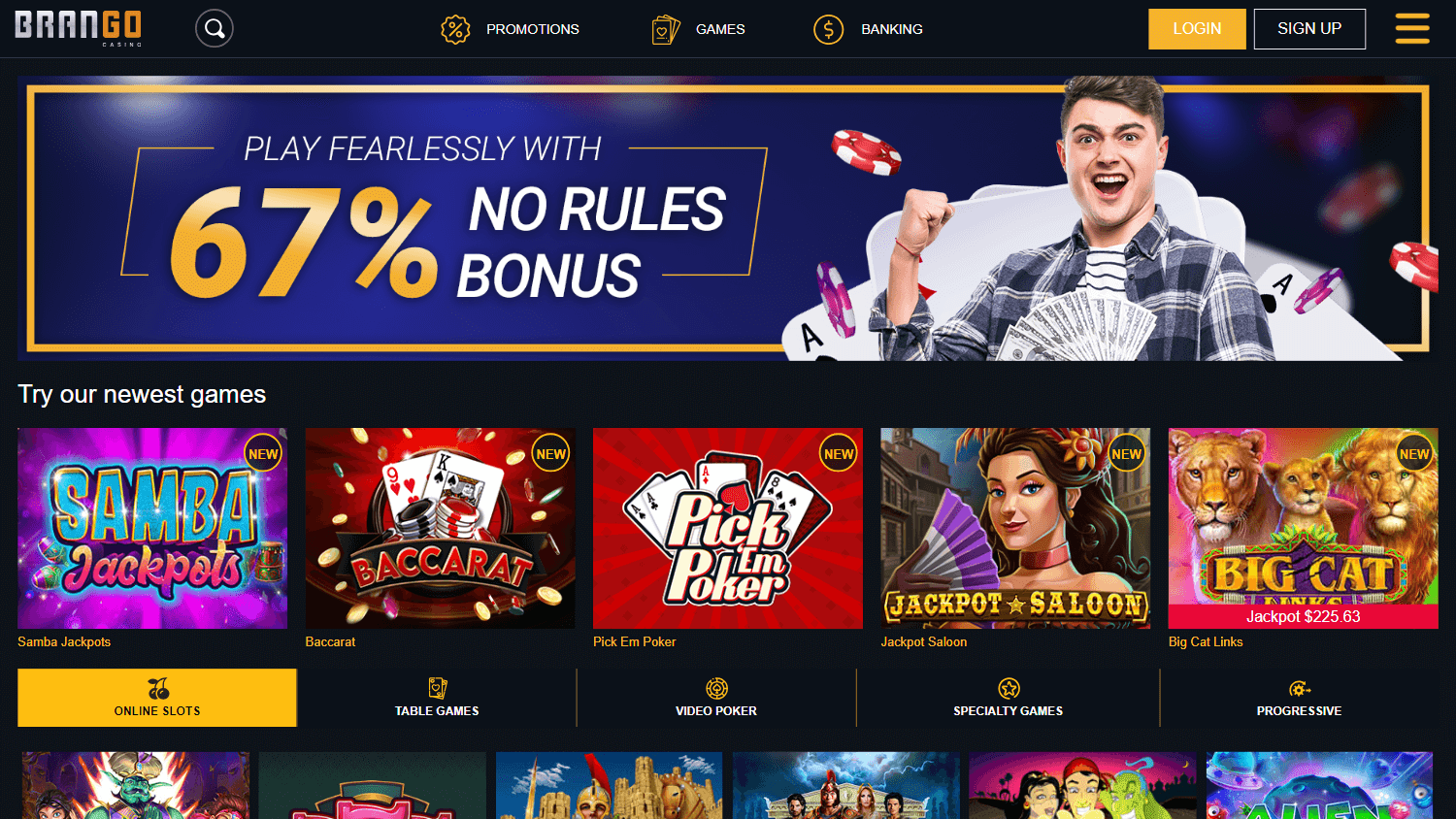Switch to the TABLE GAMES tab

tap(437, 698)
